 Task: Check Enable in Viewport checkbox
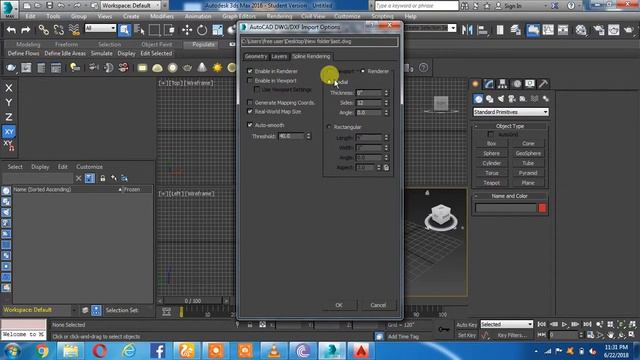(x=250, y=80)
